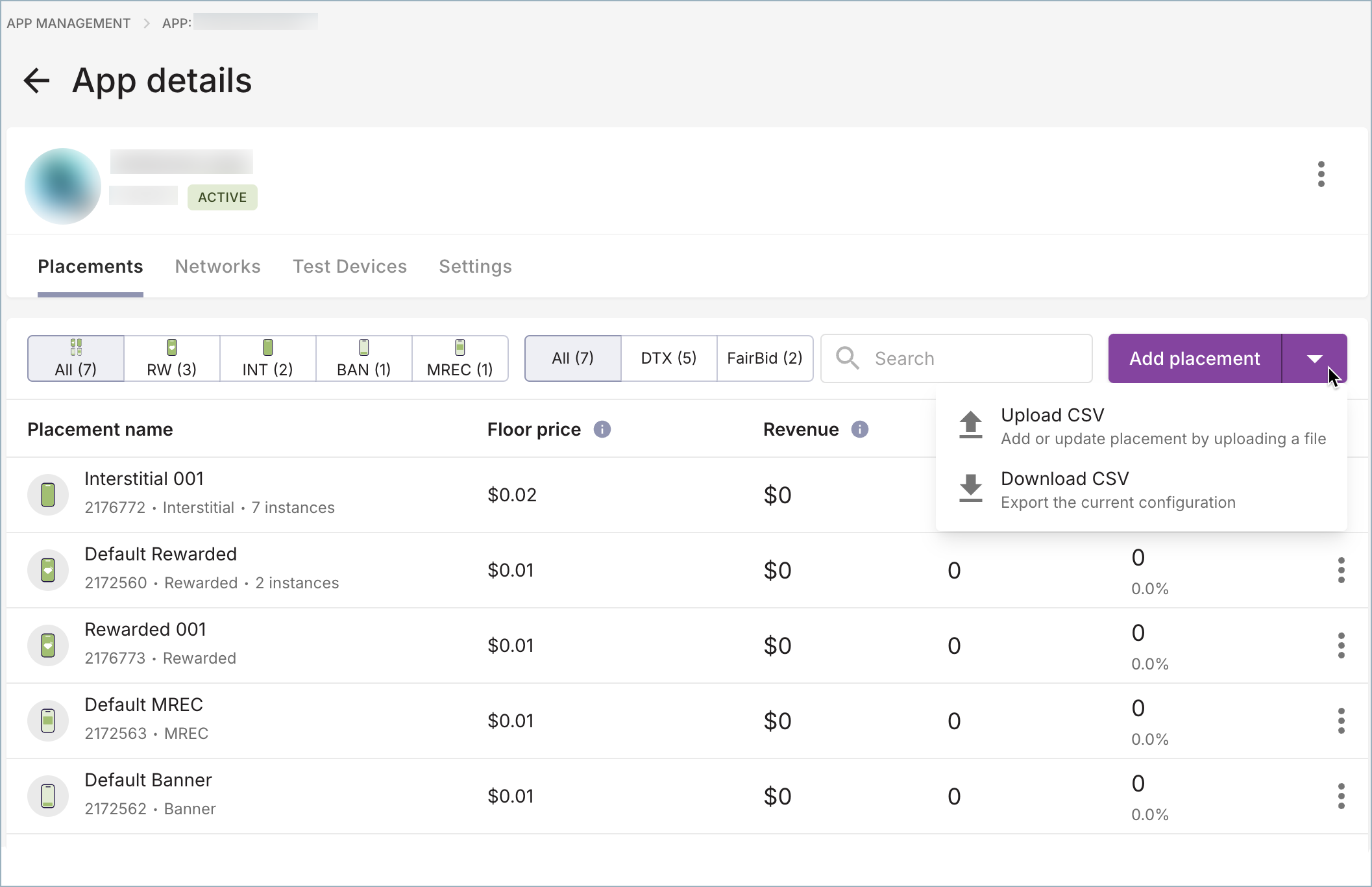Click the Add placement button

coord(1194,358)
